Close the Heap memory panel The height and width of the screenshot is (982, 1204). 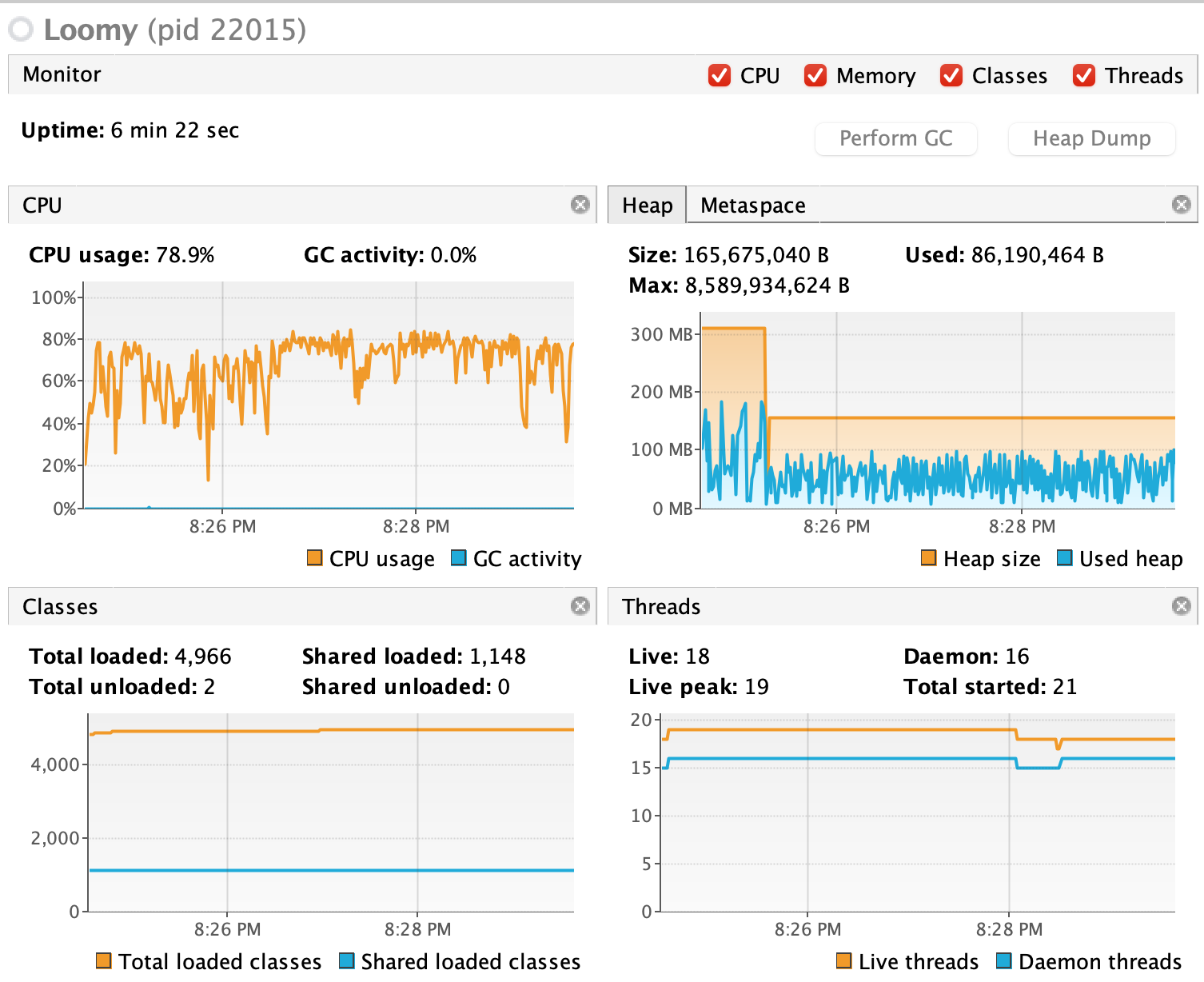click(1181, 205)
